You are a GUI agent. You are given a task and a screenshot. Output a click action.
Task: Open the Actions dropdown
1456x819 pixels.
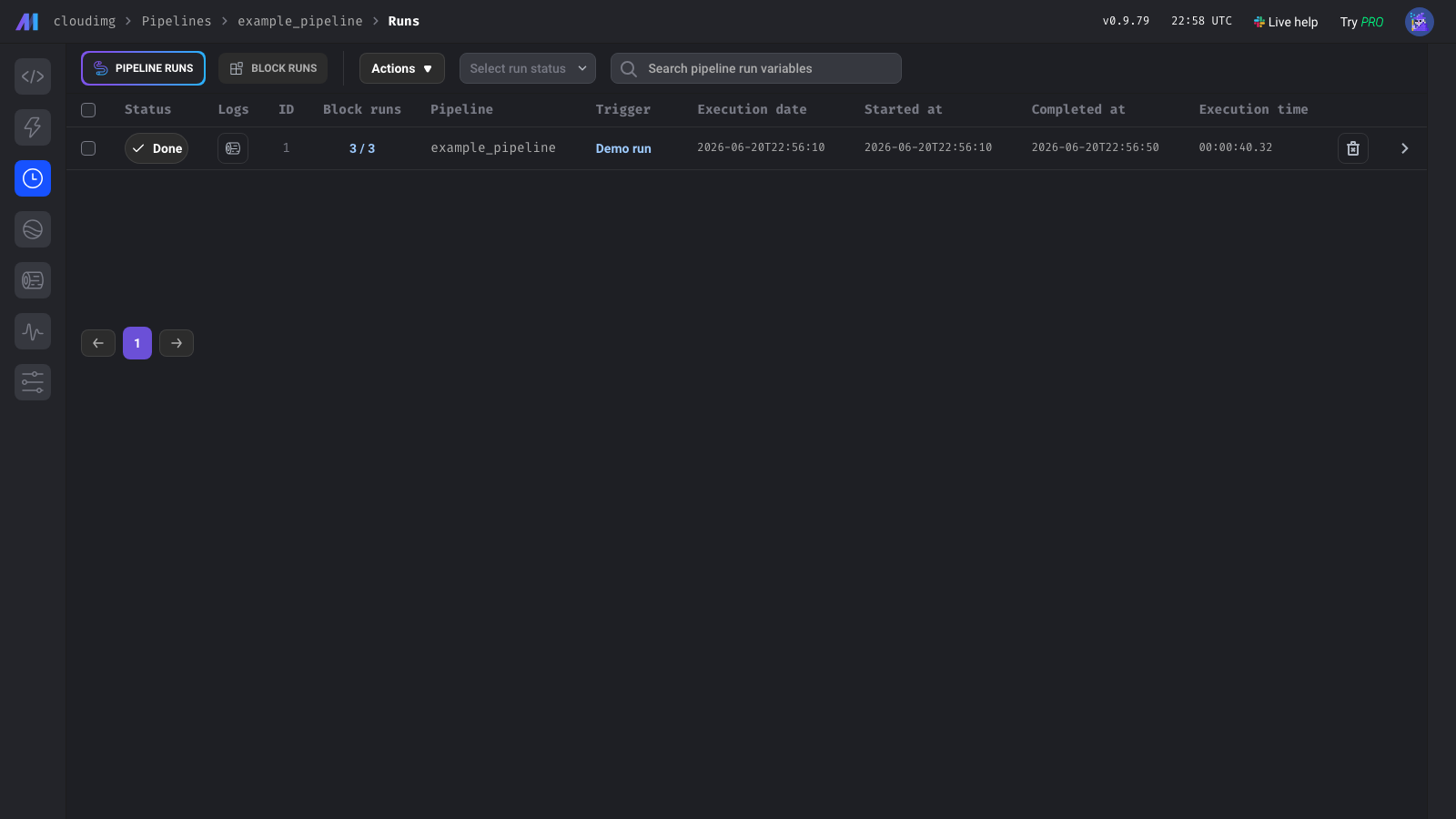click(402, 68)
